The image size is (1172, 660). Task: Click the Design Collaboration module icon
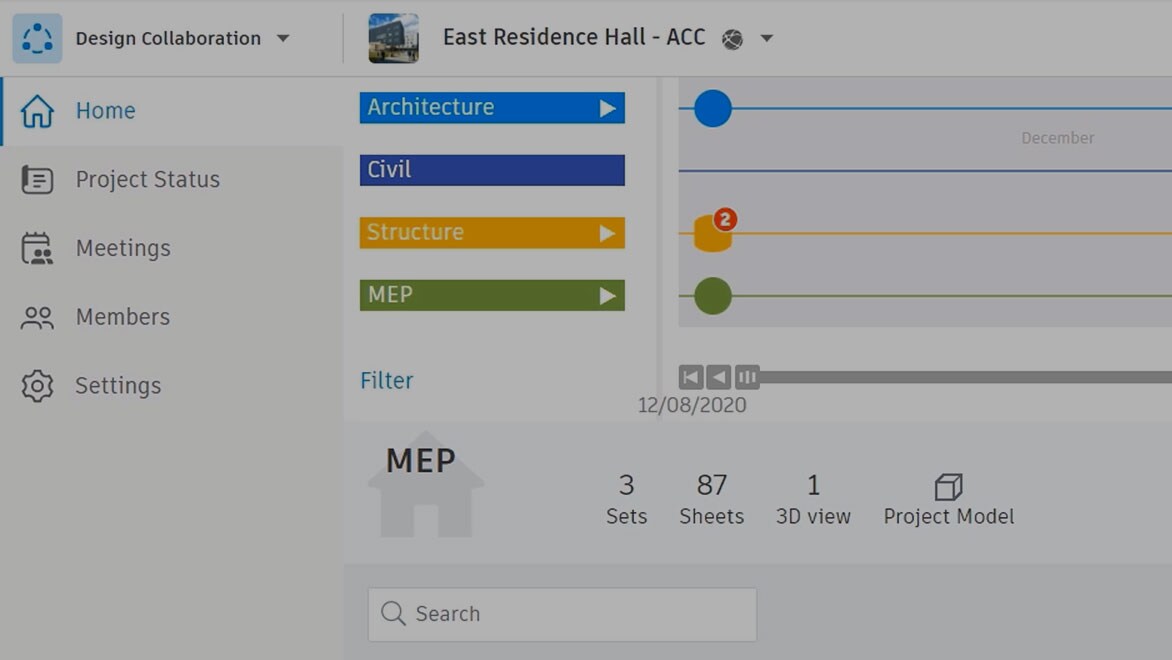click(37, 38)
